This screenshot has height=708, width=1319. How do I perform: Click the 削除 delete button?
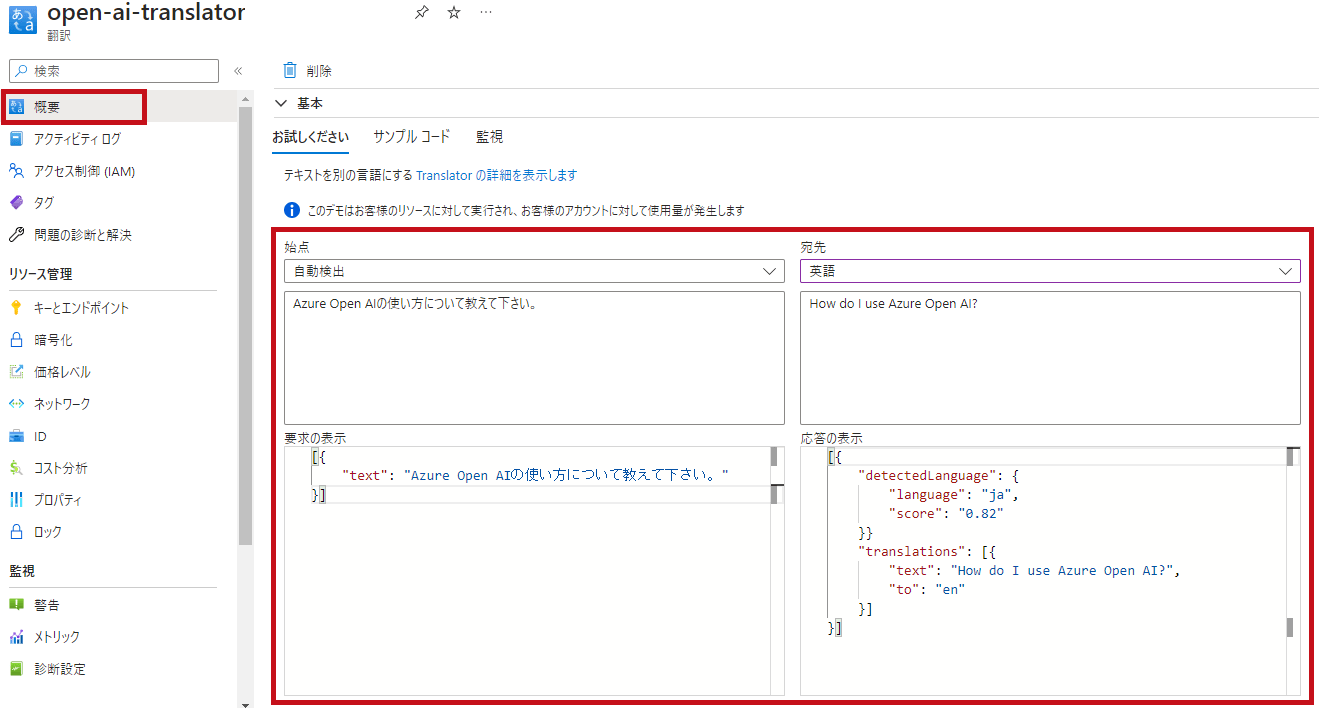(307, 71)
